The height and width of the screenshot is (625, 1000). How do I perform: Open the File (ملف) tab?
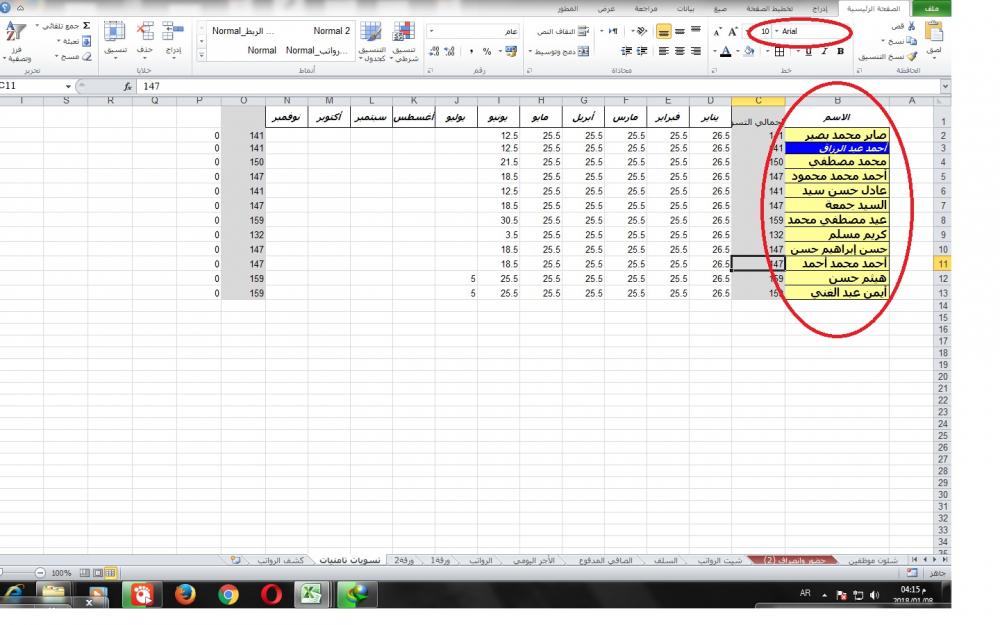[932, 8]
